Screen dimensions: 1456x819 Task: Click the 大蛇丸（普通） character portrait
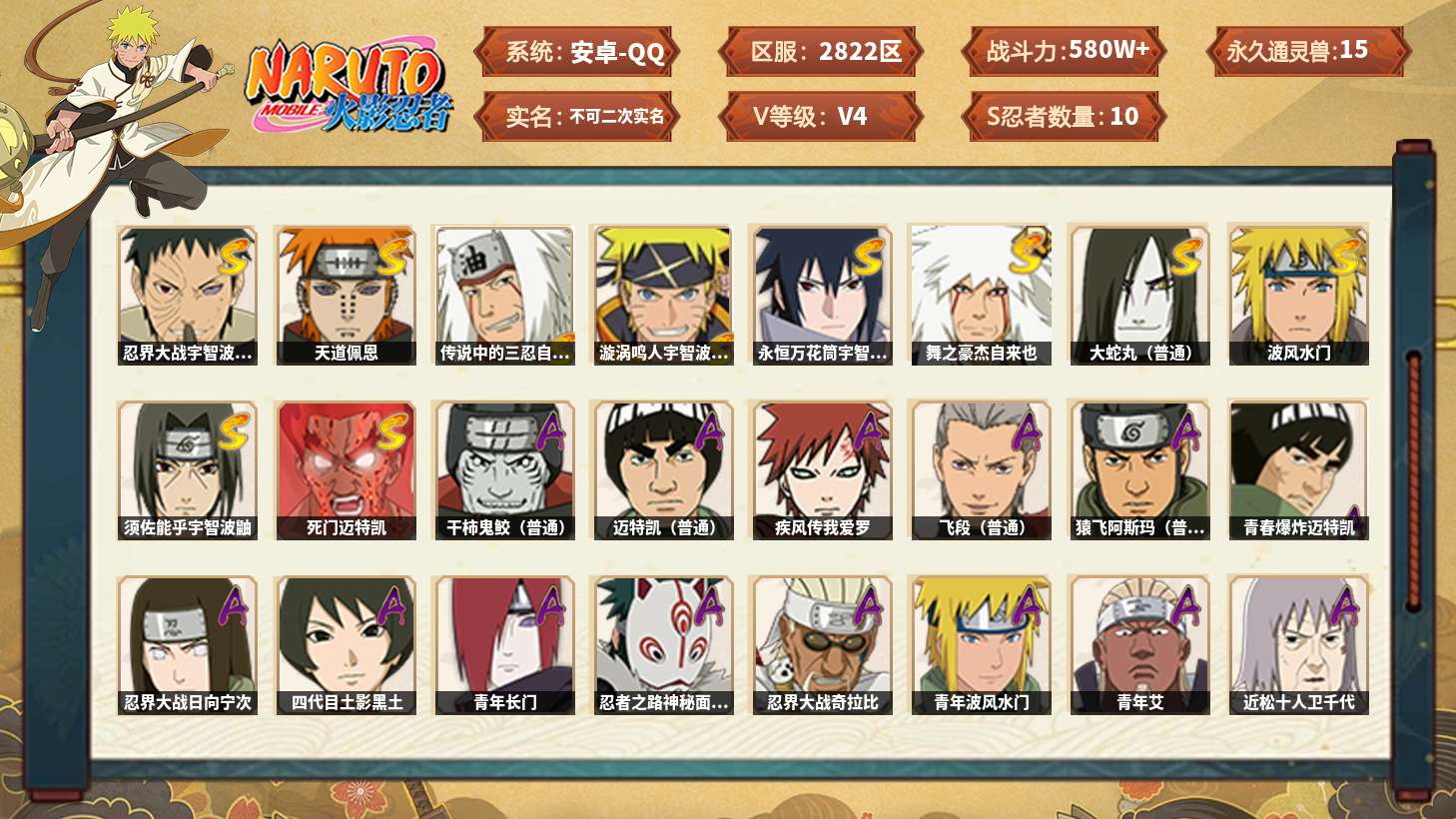pos(1139,295)
